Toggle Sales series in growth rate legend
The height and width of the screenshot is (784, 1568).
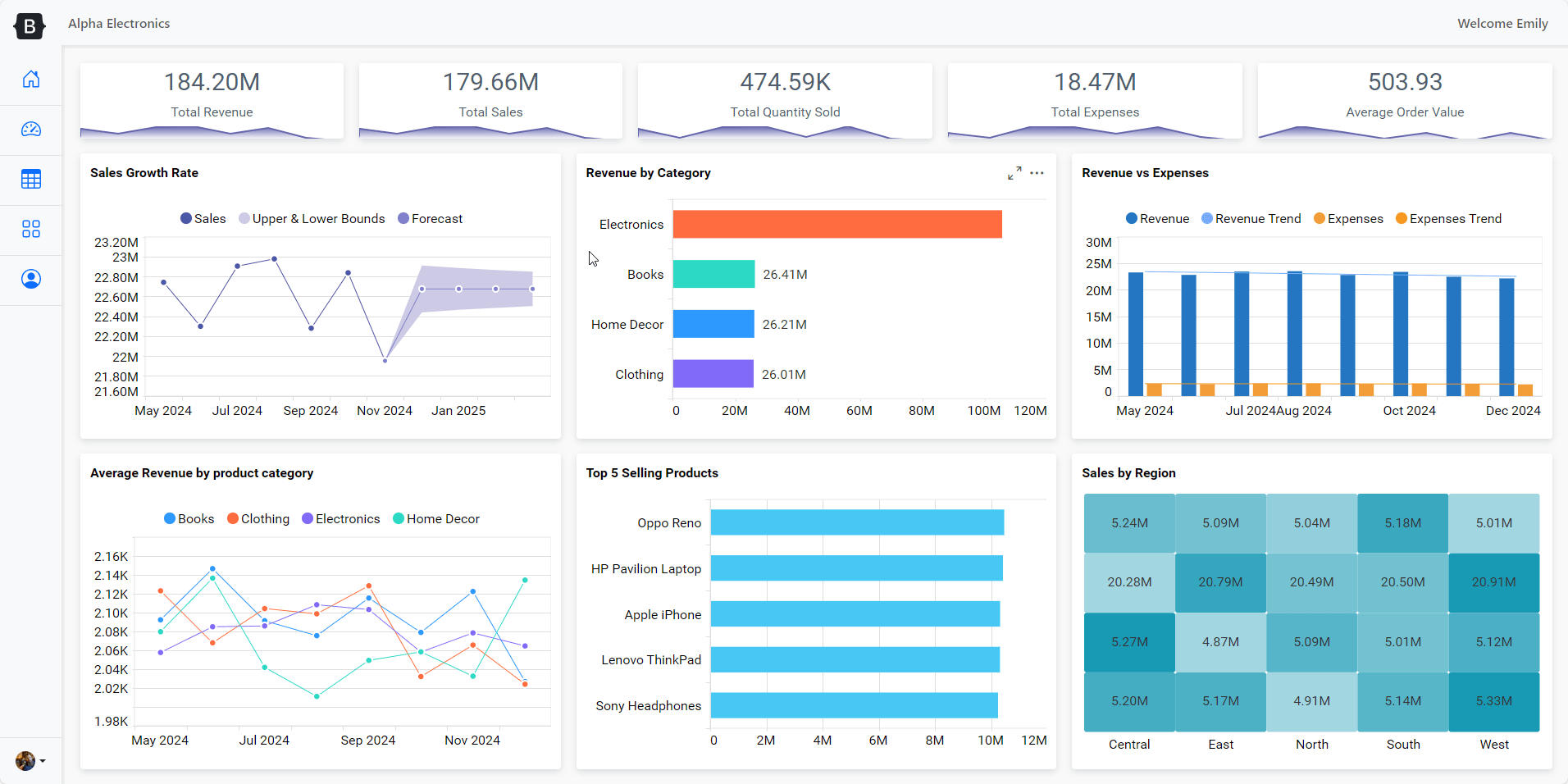click(203, 219)
